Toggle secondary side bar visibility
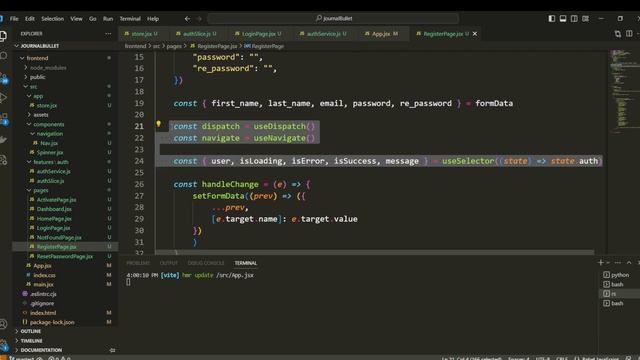This screenshot has height=360, width=640. pos(574,18)
